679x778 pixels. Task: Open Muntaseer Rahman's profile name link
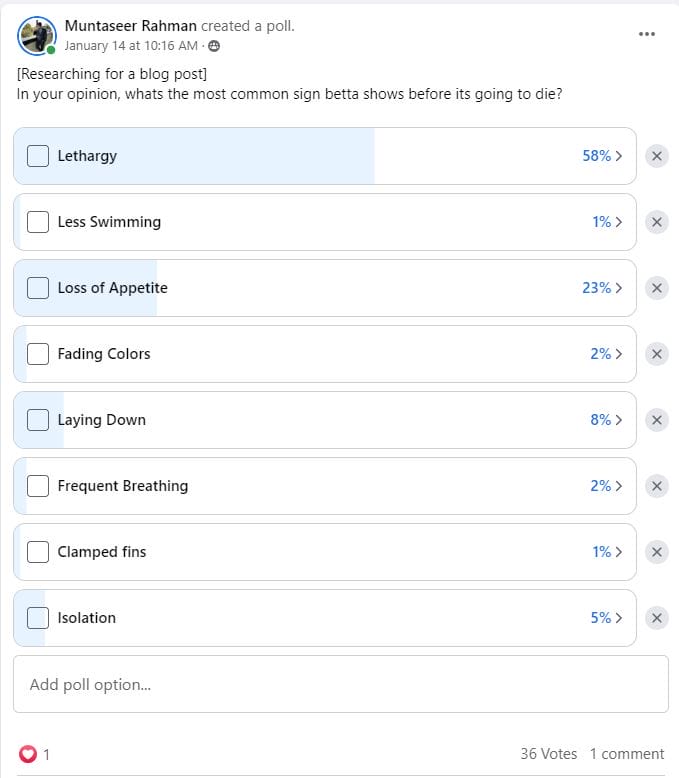[130, 26]
